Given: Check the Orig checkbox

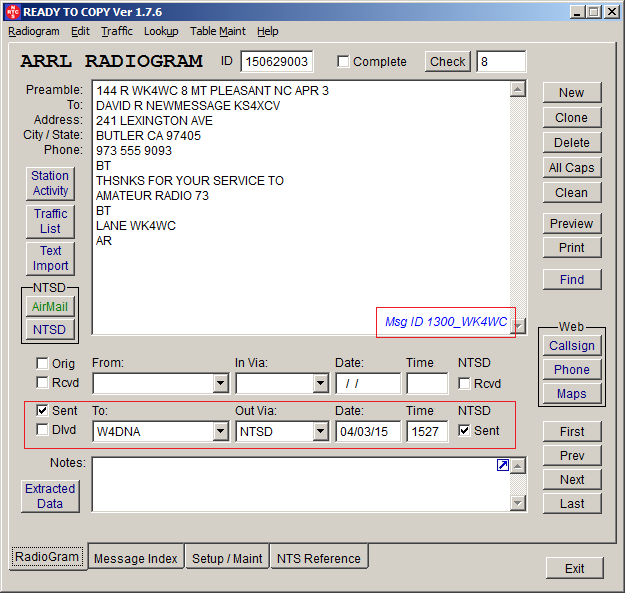Looking at the screenshot, I should coord(42,363).
